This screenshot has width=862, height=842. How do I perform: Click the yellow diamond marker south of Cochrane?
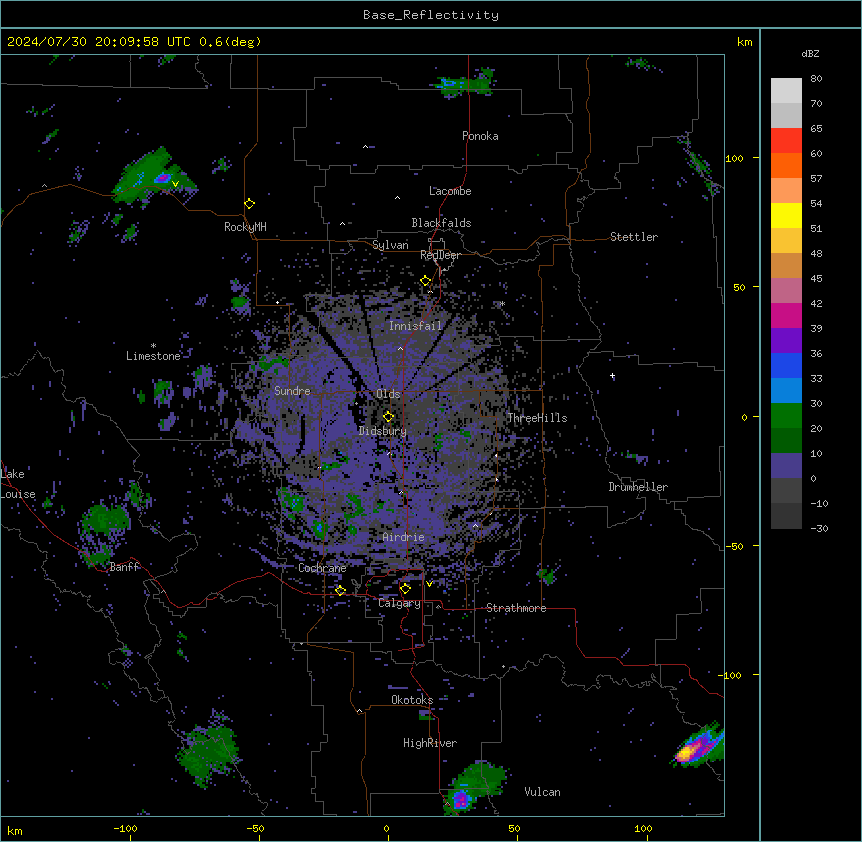(340, 590)
